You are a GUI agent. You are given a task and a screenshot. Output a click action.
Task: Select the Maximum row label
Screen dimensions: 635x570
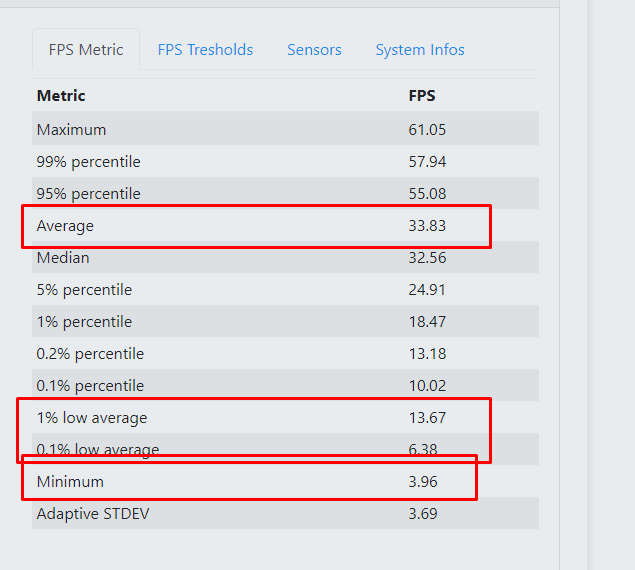point(71,130)
